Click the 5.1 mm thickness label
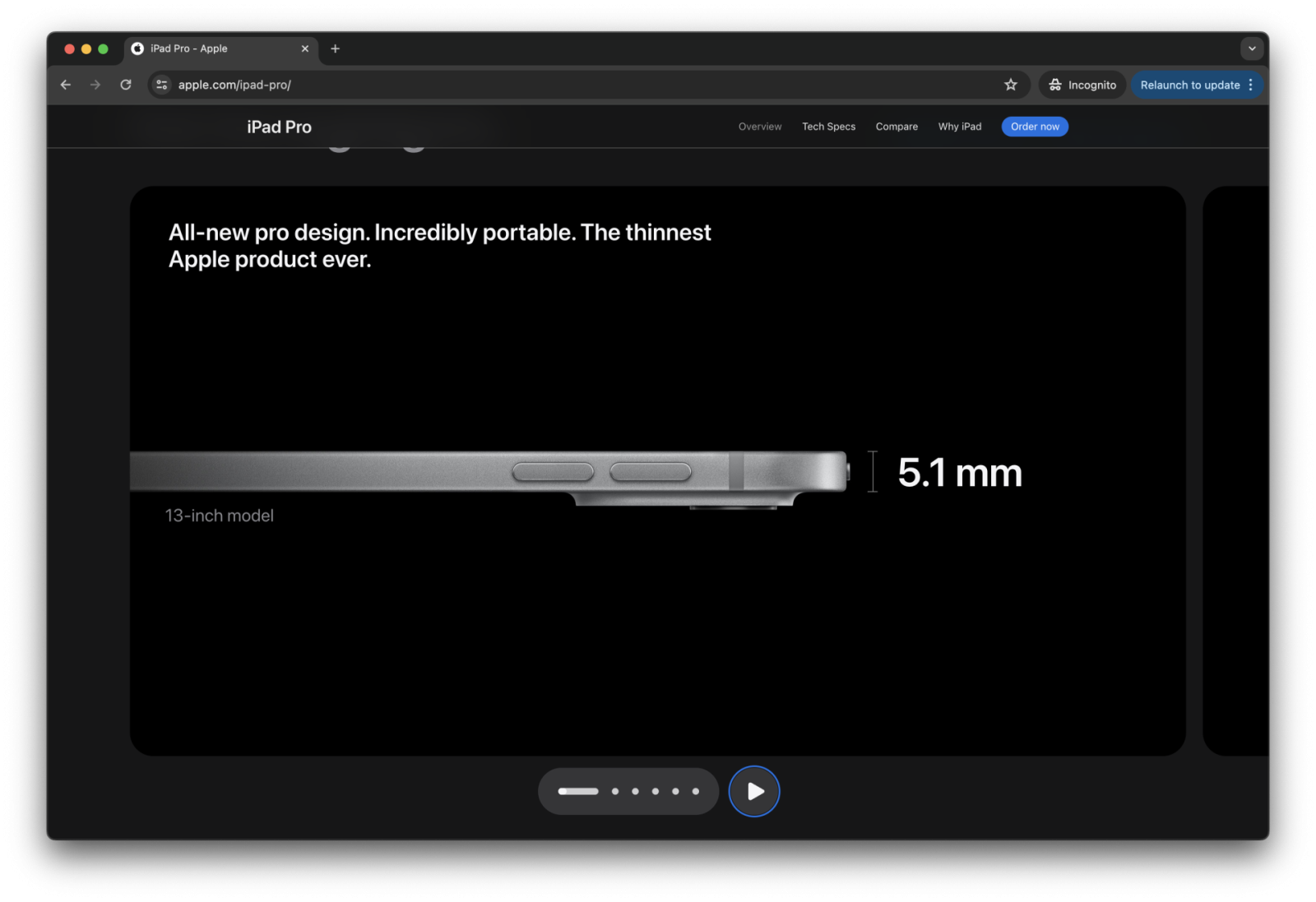The width and height of the screenshot is (1316, 902). tap(960, 473)
